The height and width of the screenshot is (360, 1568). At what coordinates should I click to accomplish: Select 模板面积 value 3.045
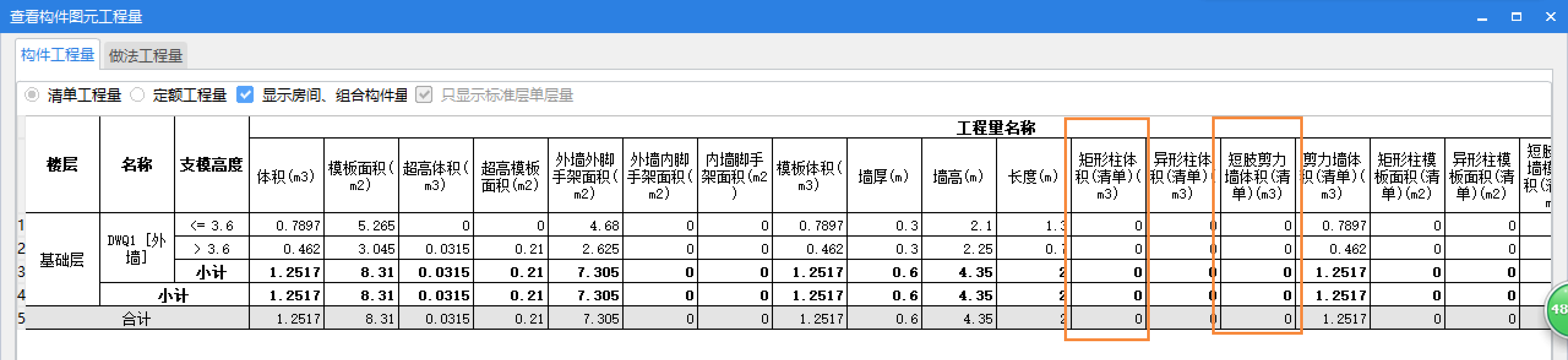point(361,248)
